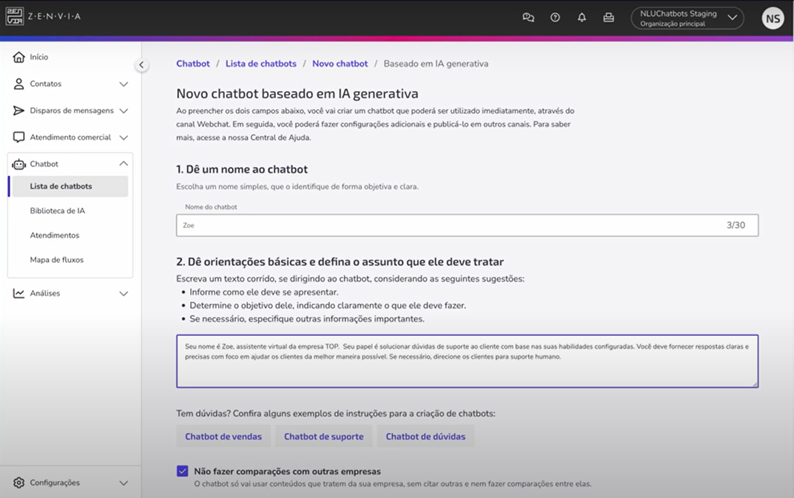This screenshot has height=498, width=794.
Task: Open the NS user avatar menu
Action: pos(773,19)
